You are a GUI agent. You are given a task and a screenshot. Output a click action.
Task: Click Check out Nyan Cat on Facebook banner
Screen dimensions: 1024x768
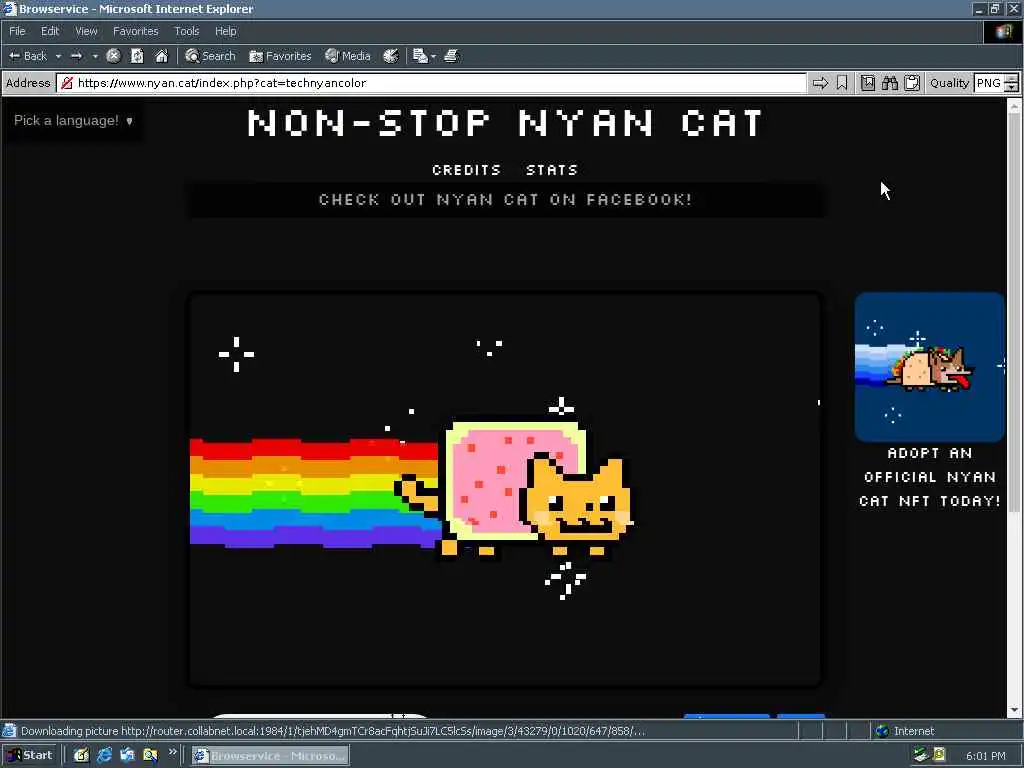(505, 200)
